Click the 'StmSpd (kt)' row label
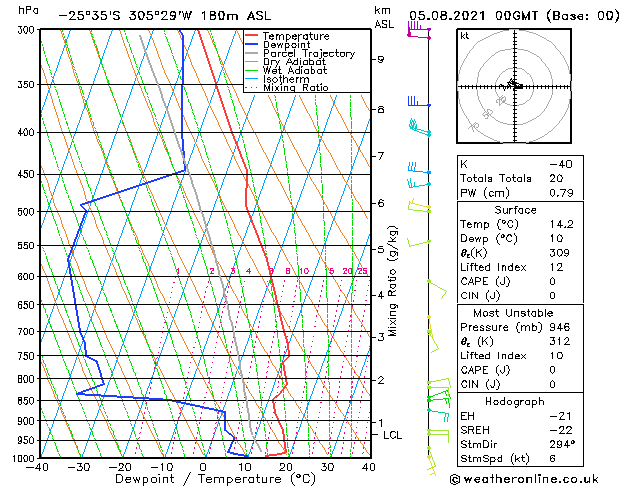629x486 pixels. pyautogui.click(x=495, y=459)
